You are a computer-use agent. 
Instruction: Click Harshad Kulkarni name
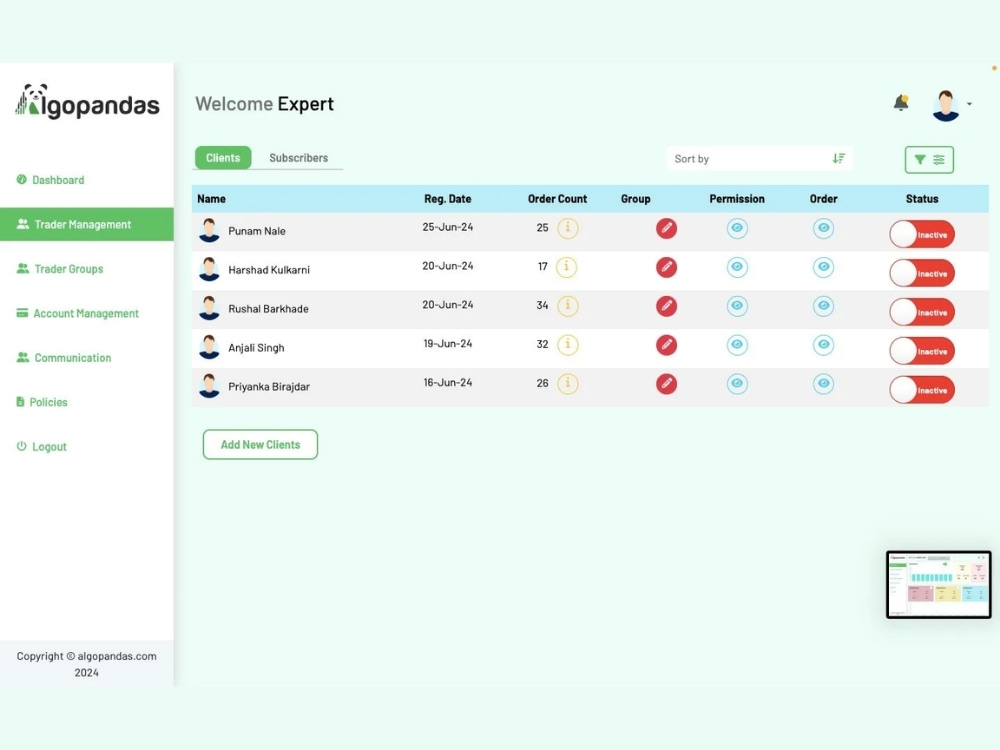[269, 270]
